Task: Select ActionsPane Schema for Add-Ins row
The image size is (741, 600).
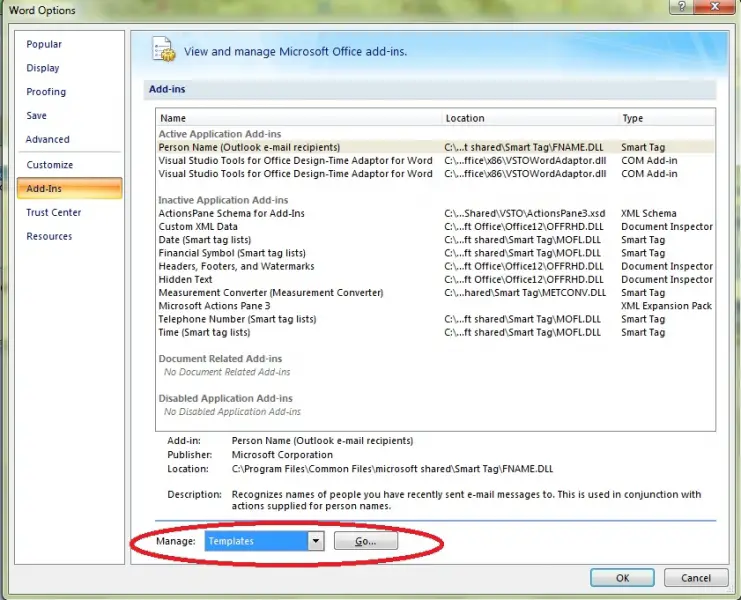Action: coord(435,214)
